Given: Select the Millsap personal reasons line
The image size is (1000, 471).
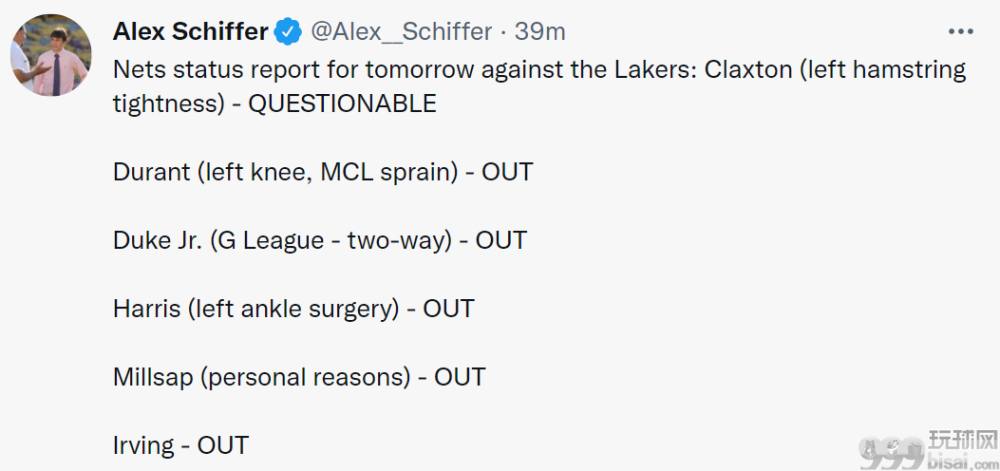Looking at the screenshot, I should click(299, 377).
